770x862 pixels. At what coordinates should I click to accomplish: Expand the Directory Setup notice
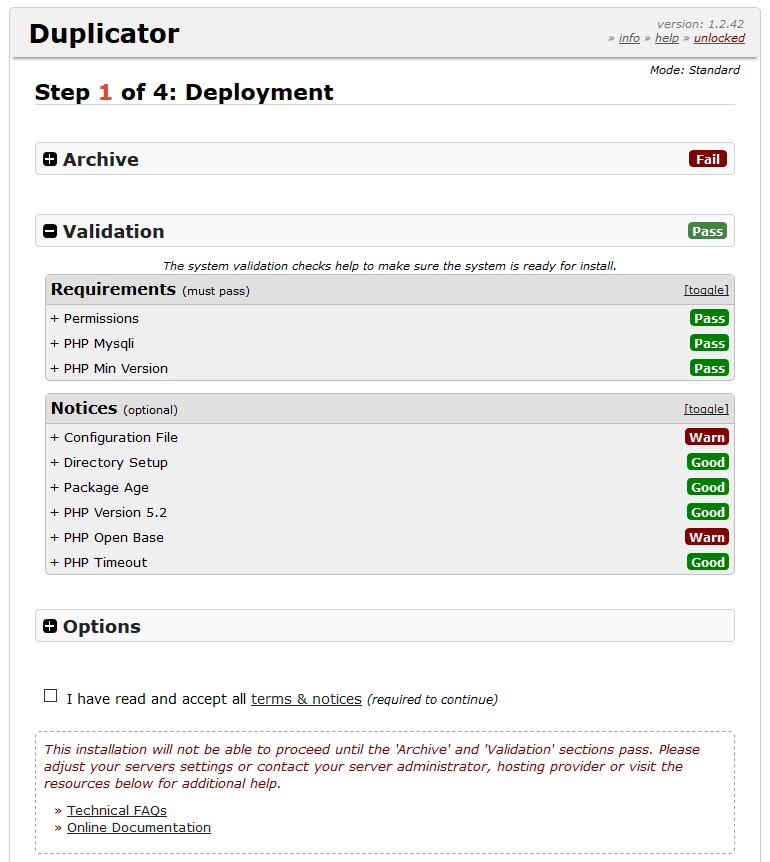coord(109,462)
